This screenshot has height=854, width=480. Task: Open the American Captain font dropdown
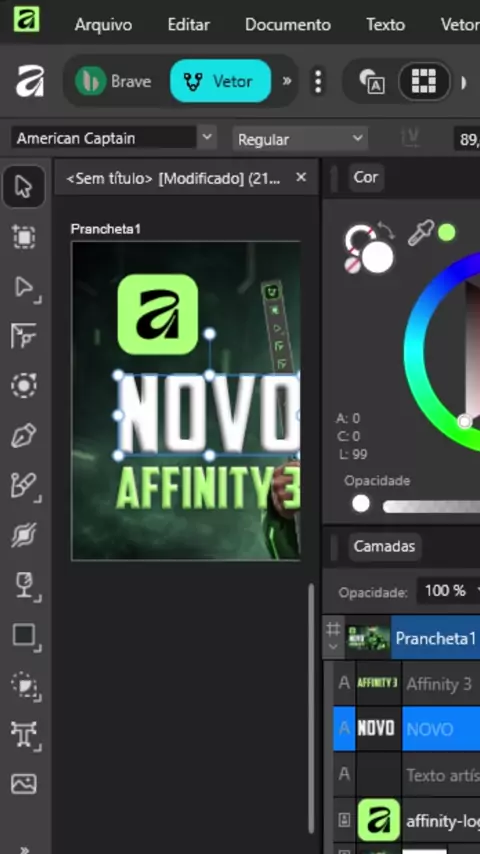point(206,137)
